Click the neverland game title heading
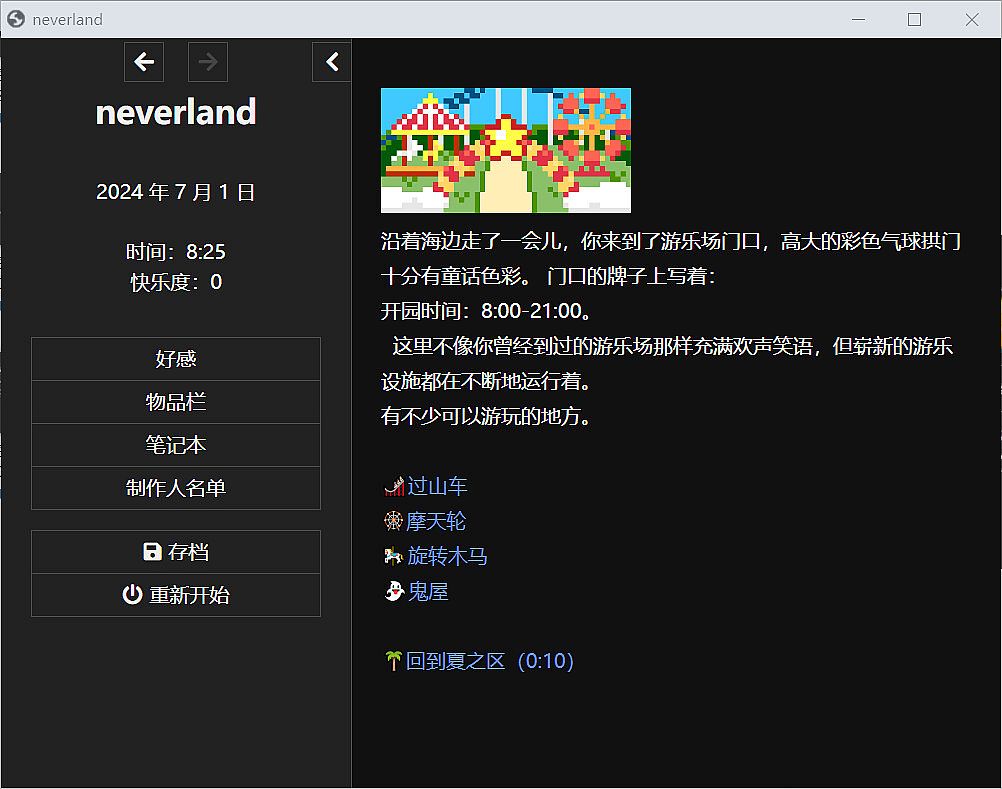 (176, 112)
